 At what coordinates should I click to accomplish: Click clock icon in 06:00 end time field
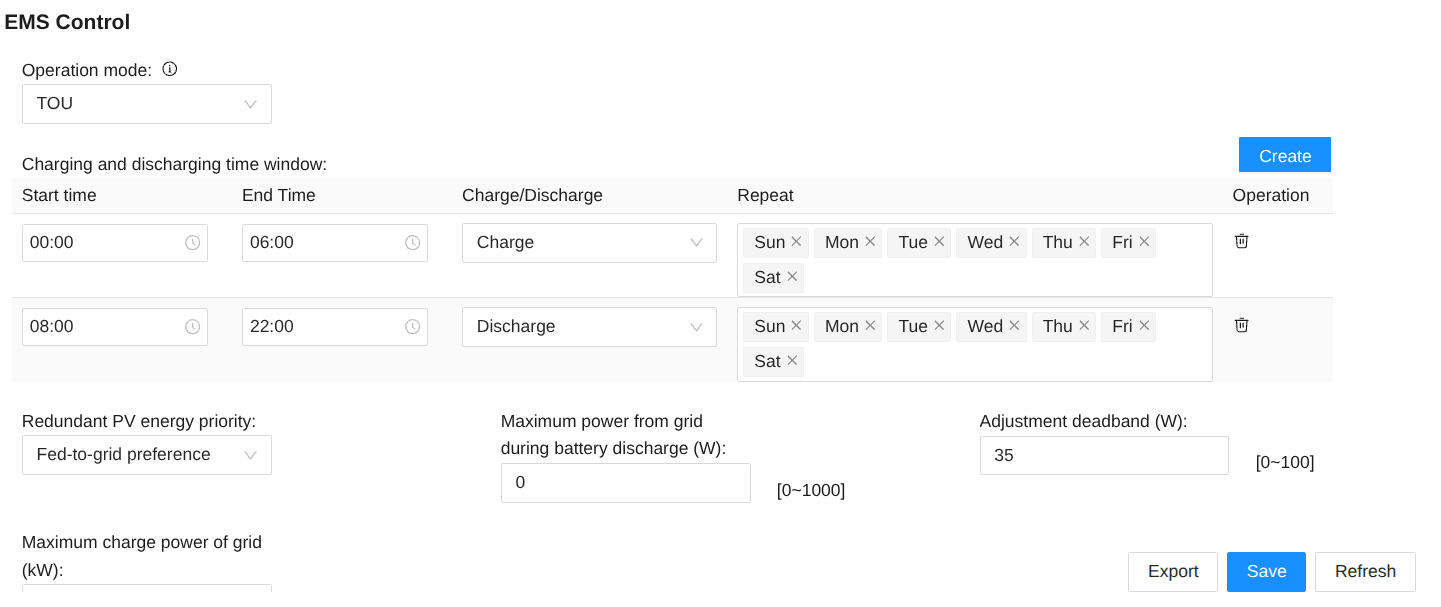tap(412, 243)
